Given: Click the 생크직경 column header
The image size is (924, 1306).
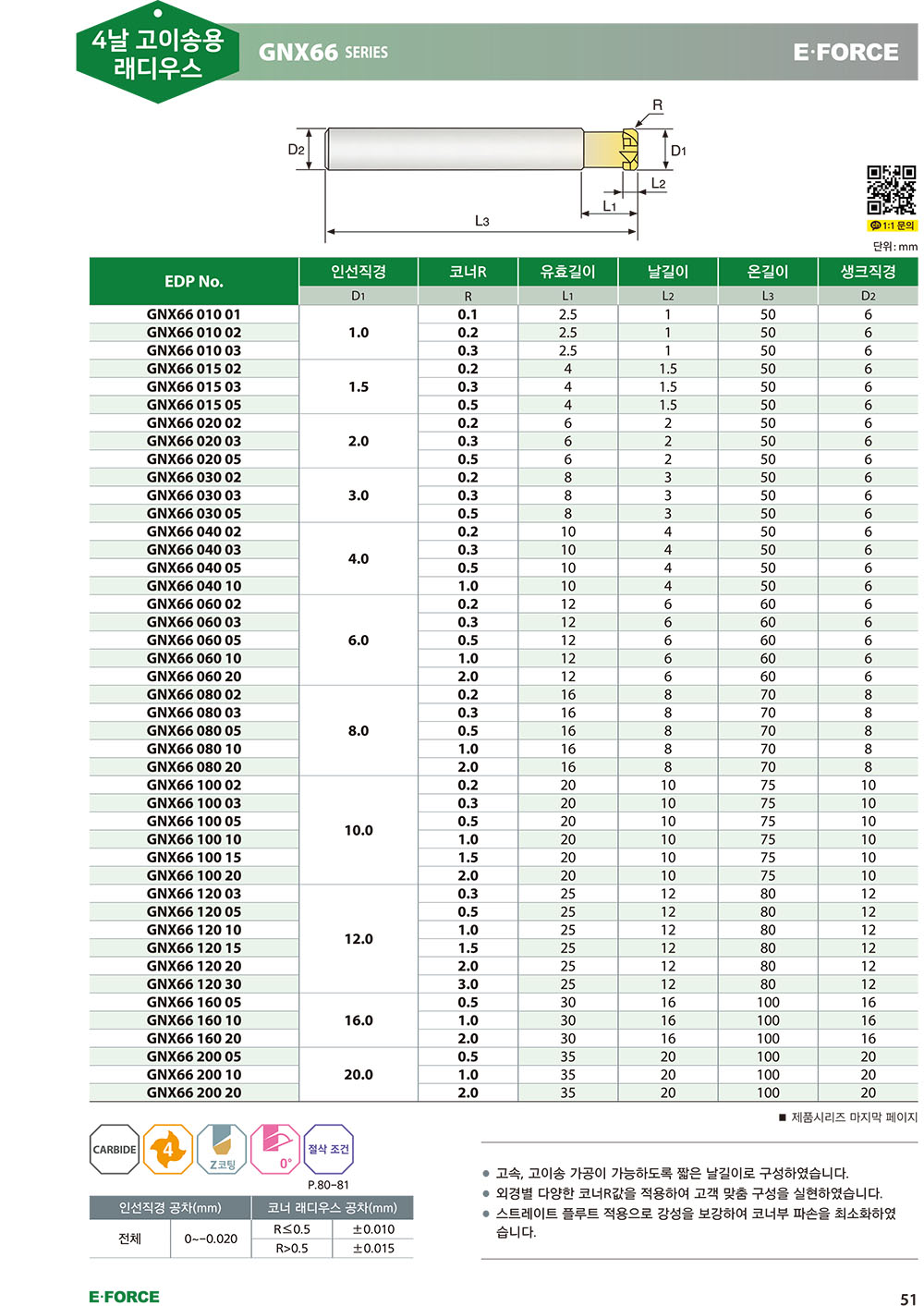Looking at the screenshot, I should 868,272.
